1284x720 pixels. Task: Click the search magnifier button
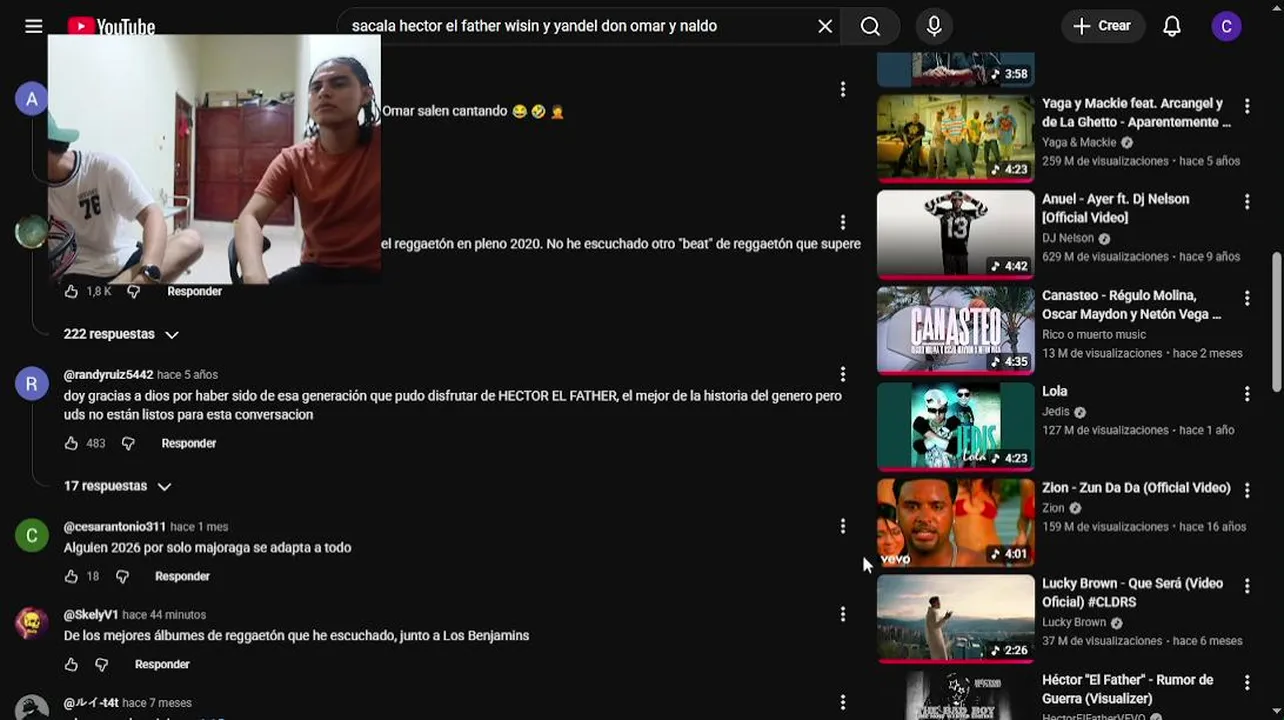(870, 26)
